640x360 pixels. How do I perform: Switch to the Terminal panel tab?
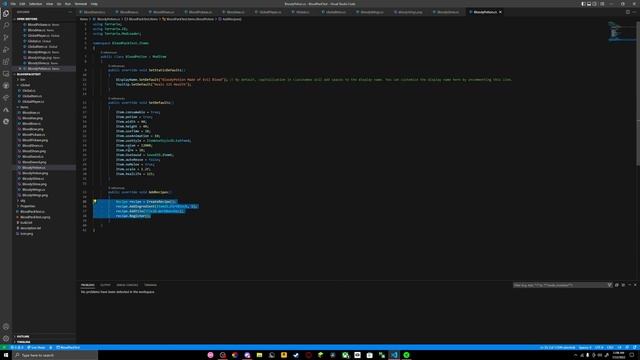pyautogui.click(x=150, y=285)
